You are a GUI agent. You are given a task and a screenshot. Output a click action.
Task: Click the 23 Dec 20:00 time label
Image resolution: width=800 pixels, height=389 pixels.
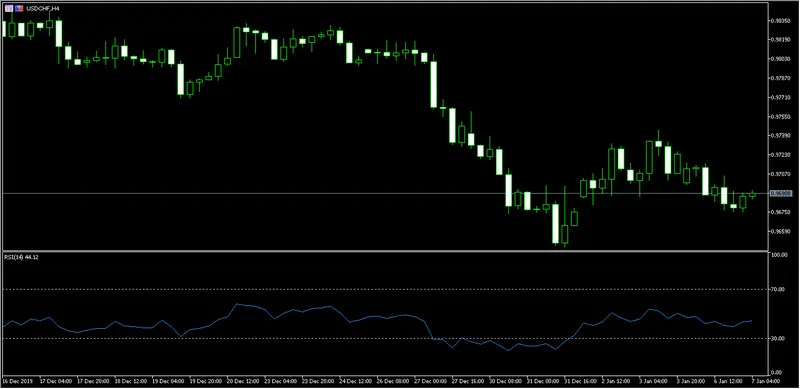(x=318, y=380)
